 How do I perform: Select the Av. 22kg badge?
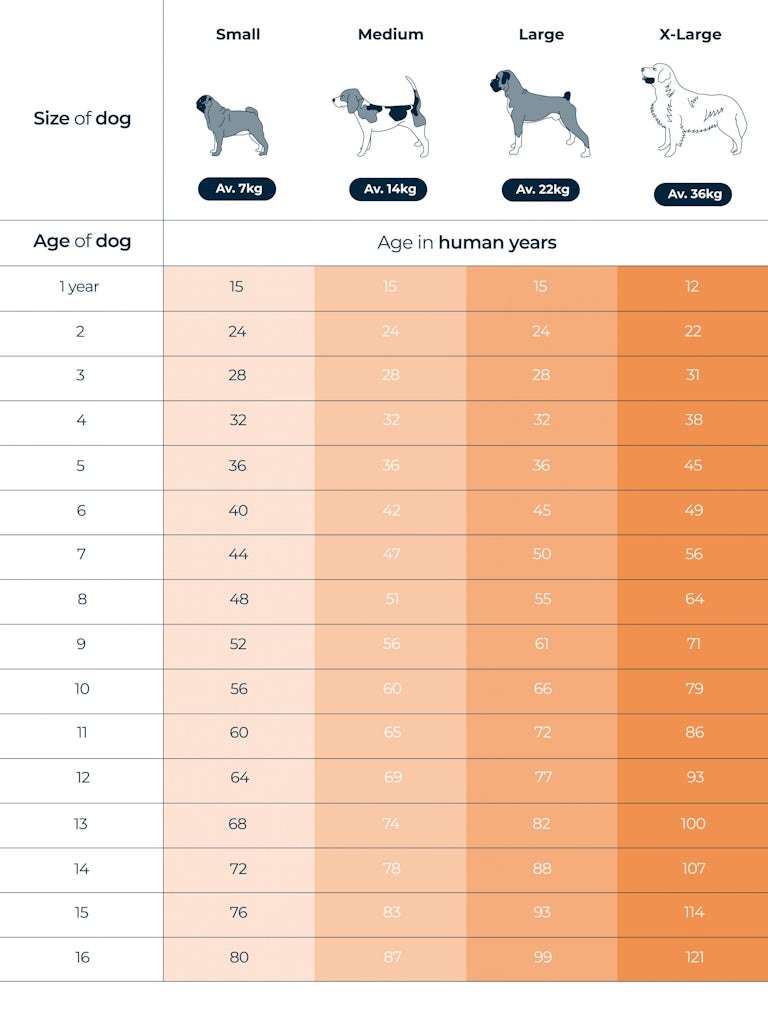541,189
